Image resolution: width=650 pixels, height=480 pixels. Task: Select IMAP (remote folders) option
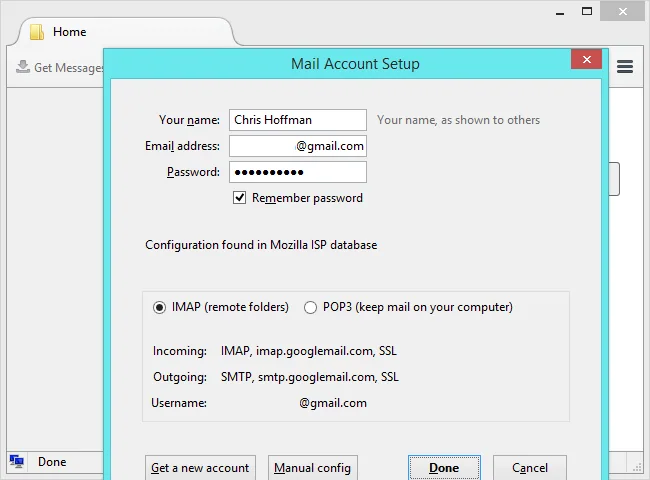pyautogui.click(x=159, y=307)
